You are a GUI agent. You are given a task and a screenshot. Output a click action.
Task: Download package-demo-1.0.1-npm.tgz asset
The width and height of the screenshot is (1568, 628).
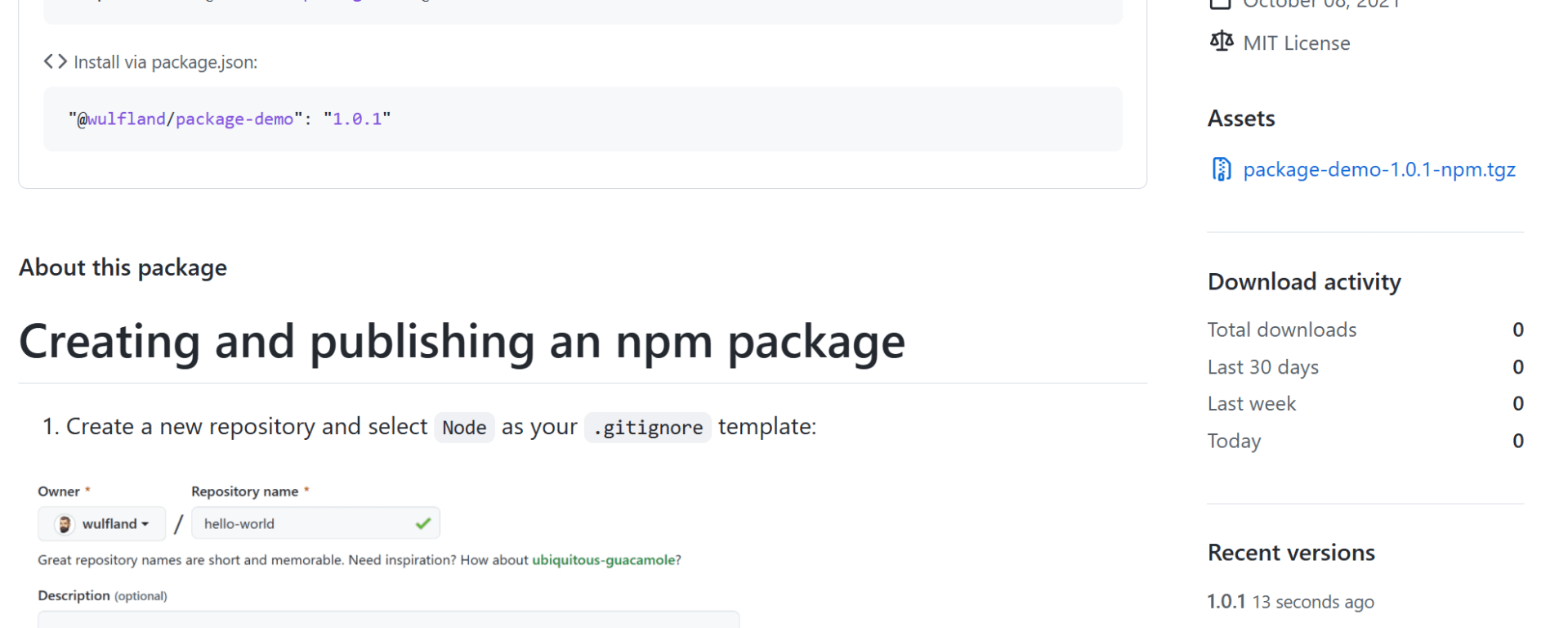1378,169
